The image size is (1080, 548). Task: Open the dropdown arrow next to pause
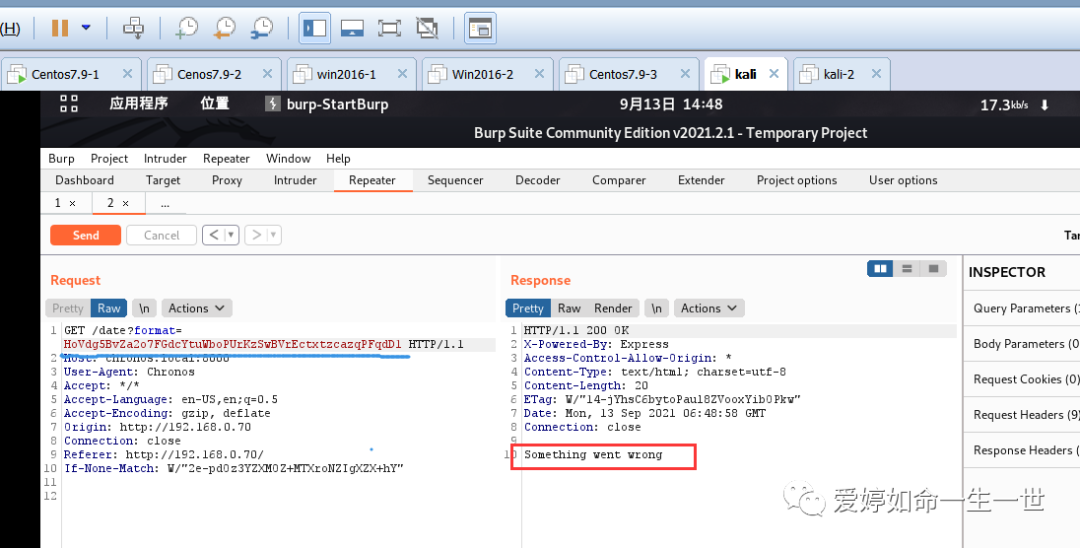[86, 28]
